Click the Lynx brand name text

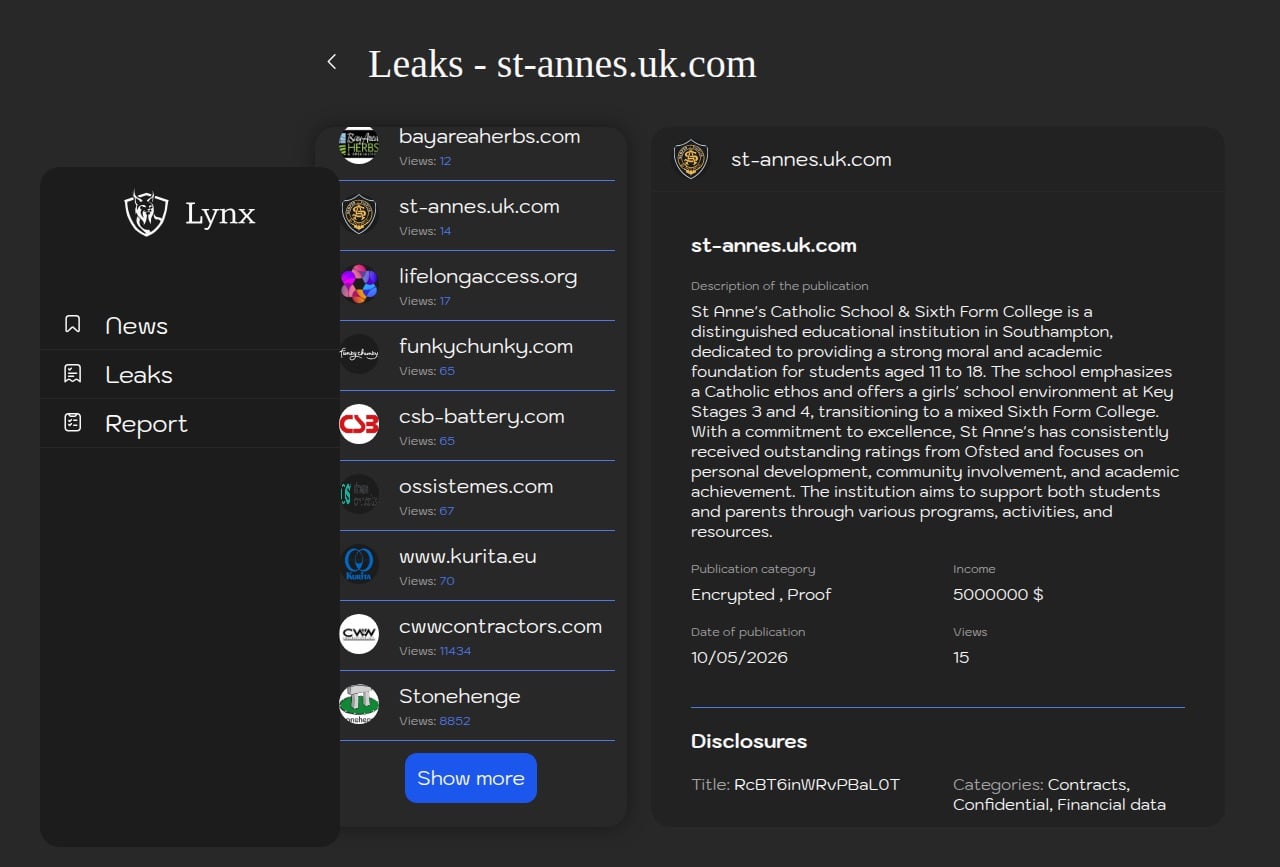[x=220, y=213]
